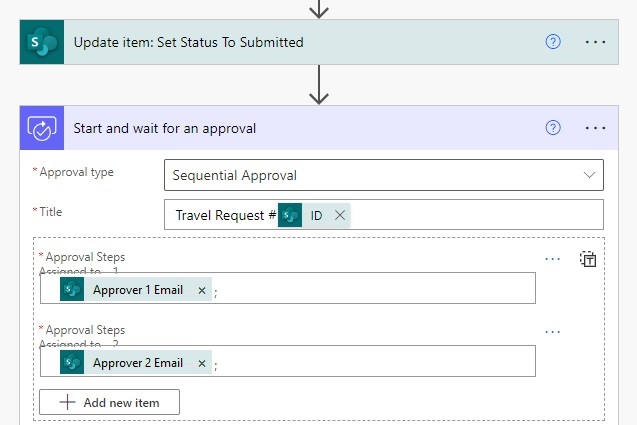Open options for first Approval Steps item
The width and height of the screenshot is (637, 425).
click(x=552, y=259)
